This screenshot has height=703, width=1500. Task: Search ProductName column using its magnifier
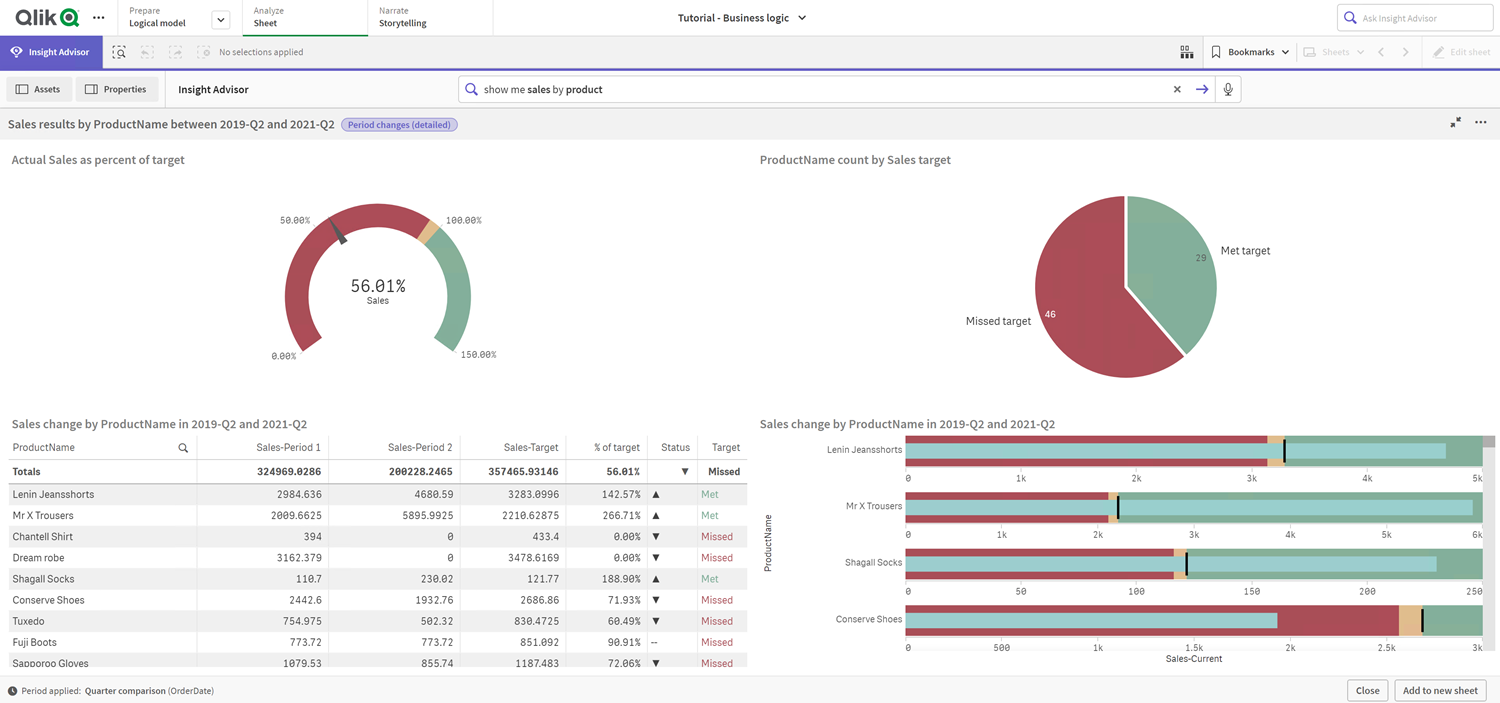coord(183,448)
